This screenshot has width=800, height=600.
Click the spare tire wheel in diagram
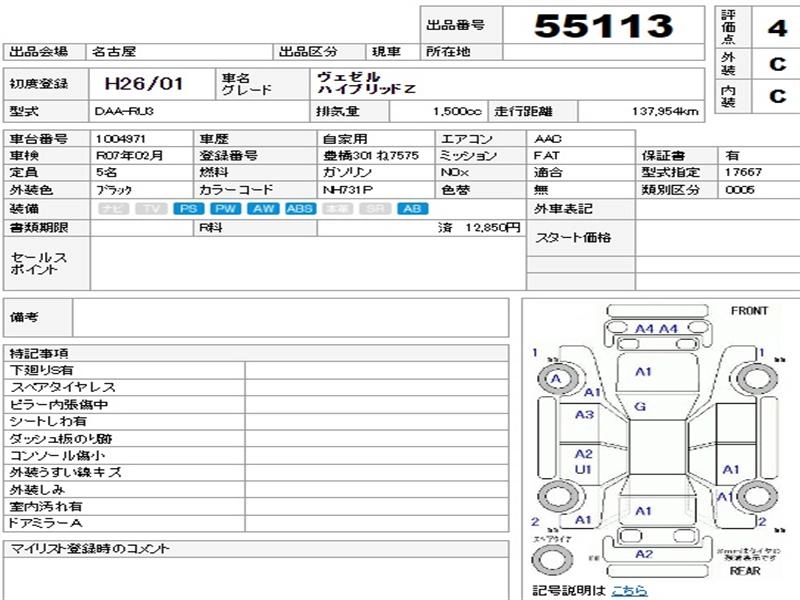coord(552,559)
